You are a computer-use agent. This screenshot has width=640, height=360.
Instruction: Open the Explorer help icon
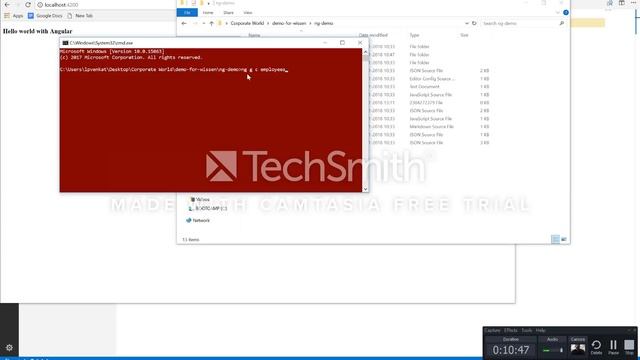coord(566,13)
